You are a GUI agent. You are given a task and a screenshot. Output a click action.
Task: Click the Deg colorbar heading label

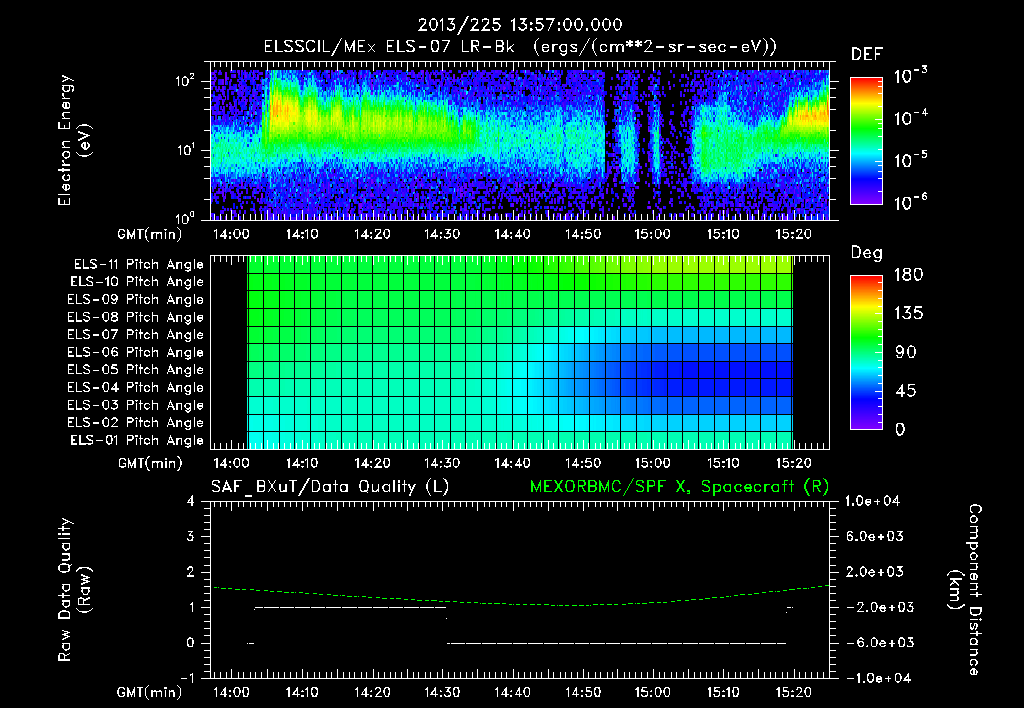point(867,253)
